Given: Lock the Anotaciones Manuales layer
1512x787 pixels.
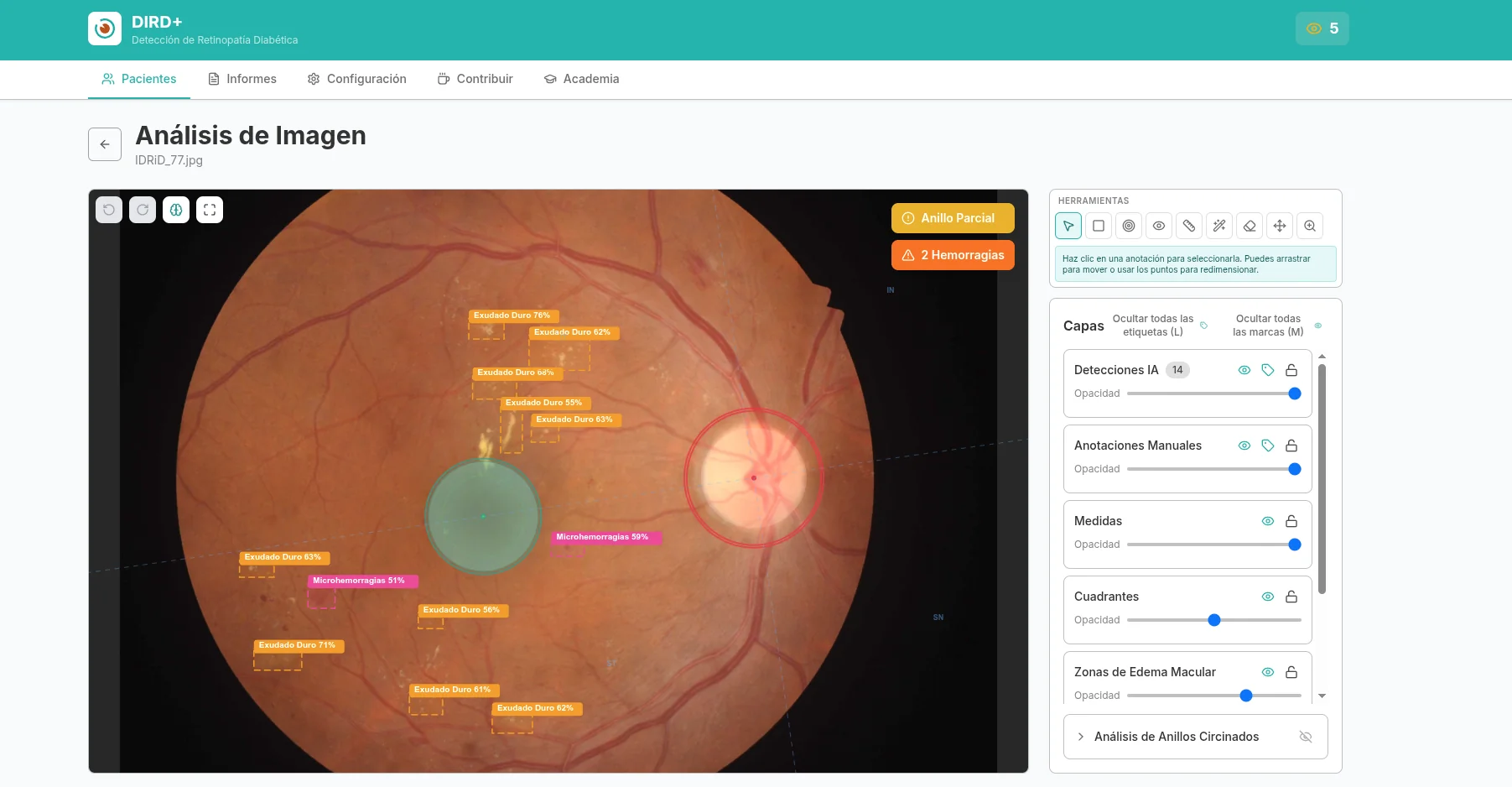Looking at the screenshot, I should 1291,446.
